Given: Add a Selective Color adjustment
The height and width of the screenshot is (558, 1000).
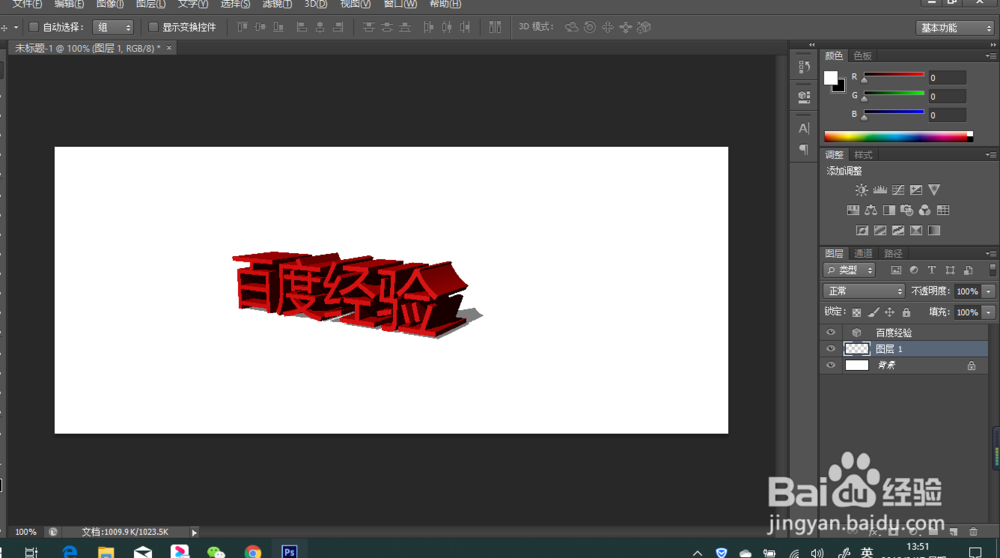Looking at the screenshot, I should click(916, 230).
